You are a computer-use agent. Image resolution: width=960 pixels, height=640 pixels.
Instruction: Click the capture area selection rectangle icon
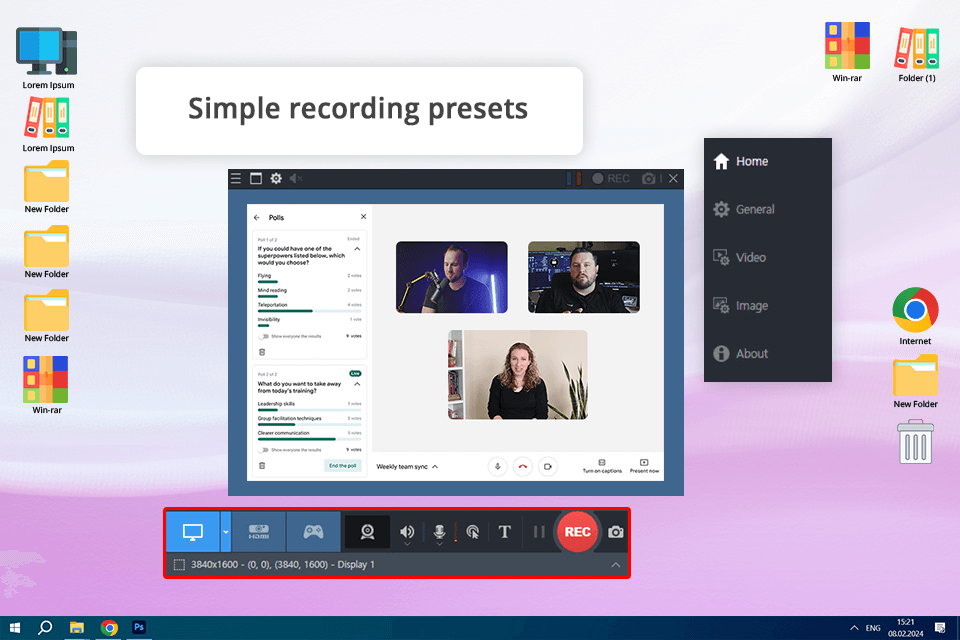tap(179, 565)
